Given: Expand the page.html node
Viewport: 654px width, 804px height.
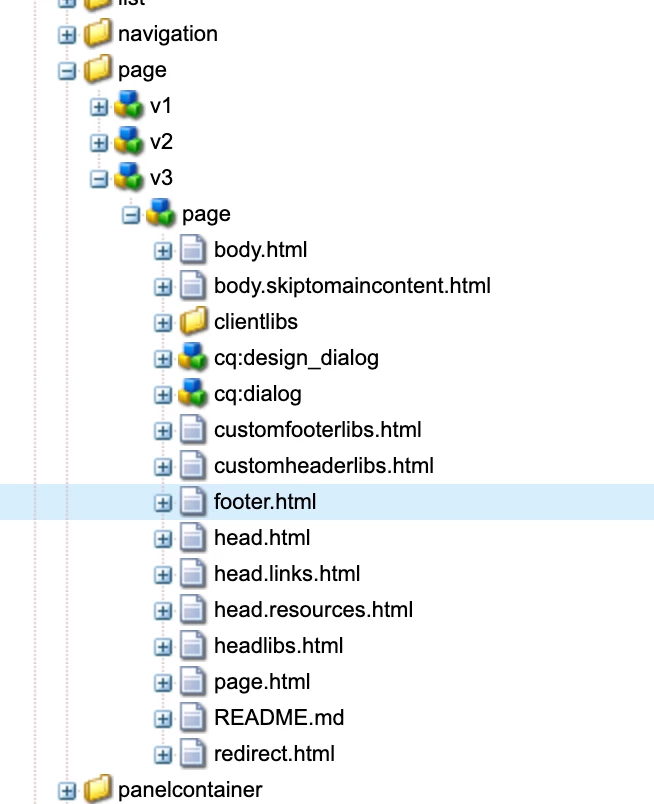Looking at the screenshot, I should (163, 682).
